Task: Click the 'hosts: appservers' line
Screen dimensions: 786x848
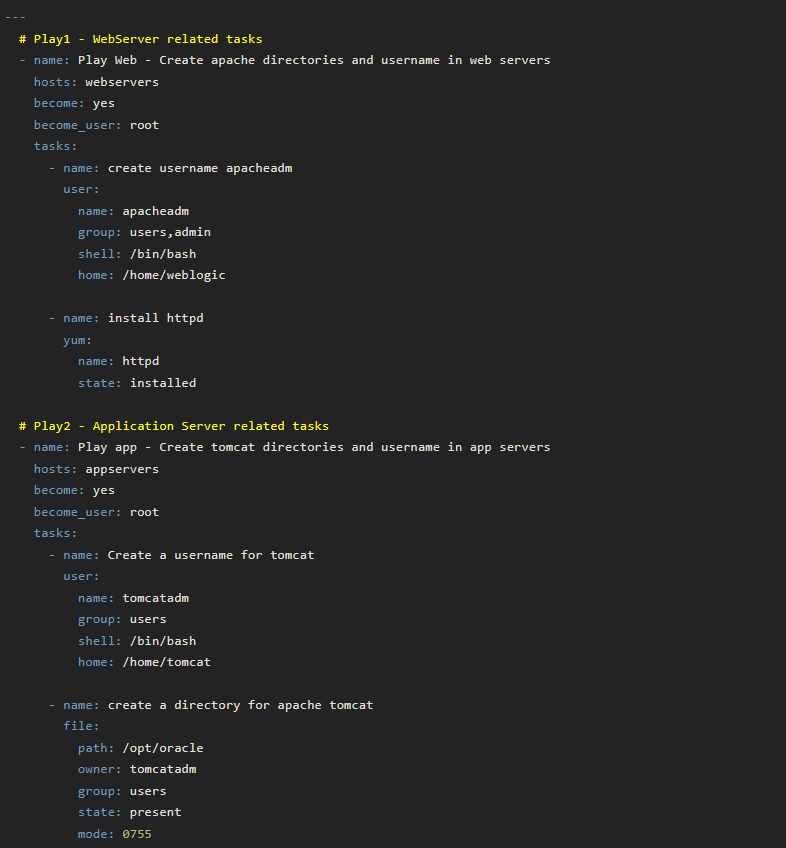Action: [x=96, y=469]
